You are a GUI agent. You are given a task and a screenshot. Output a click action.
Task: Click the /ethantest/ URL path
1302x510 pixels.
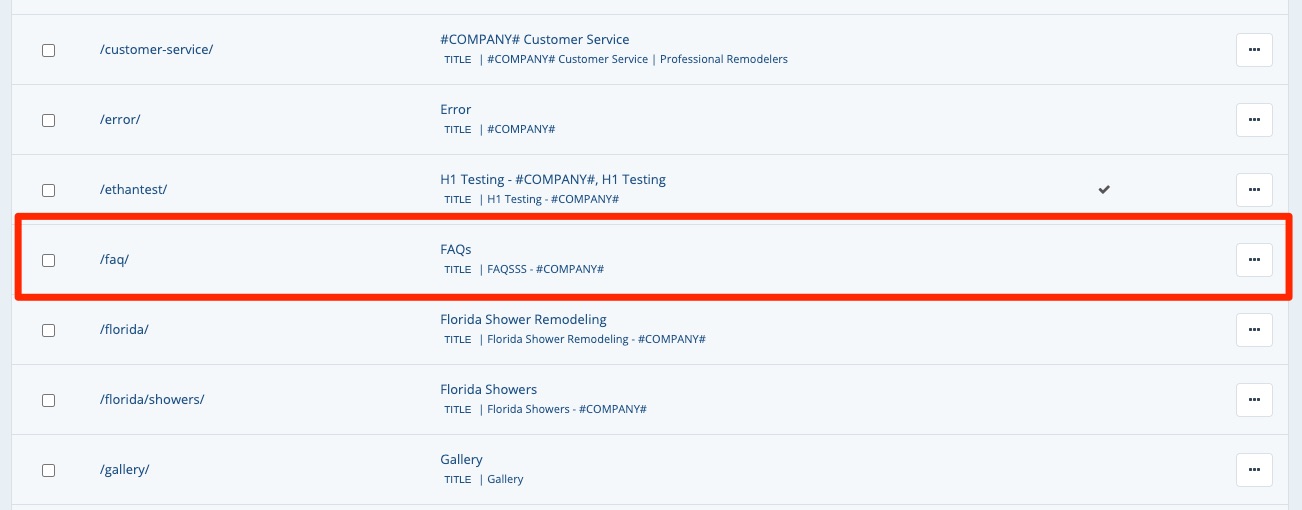pos(133,190)
